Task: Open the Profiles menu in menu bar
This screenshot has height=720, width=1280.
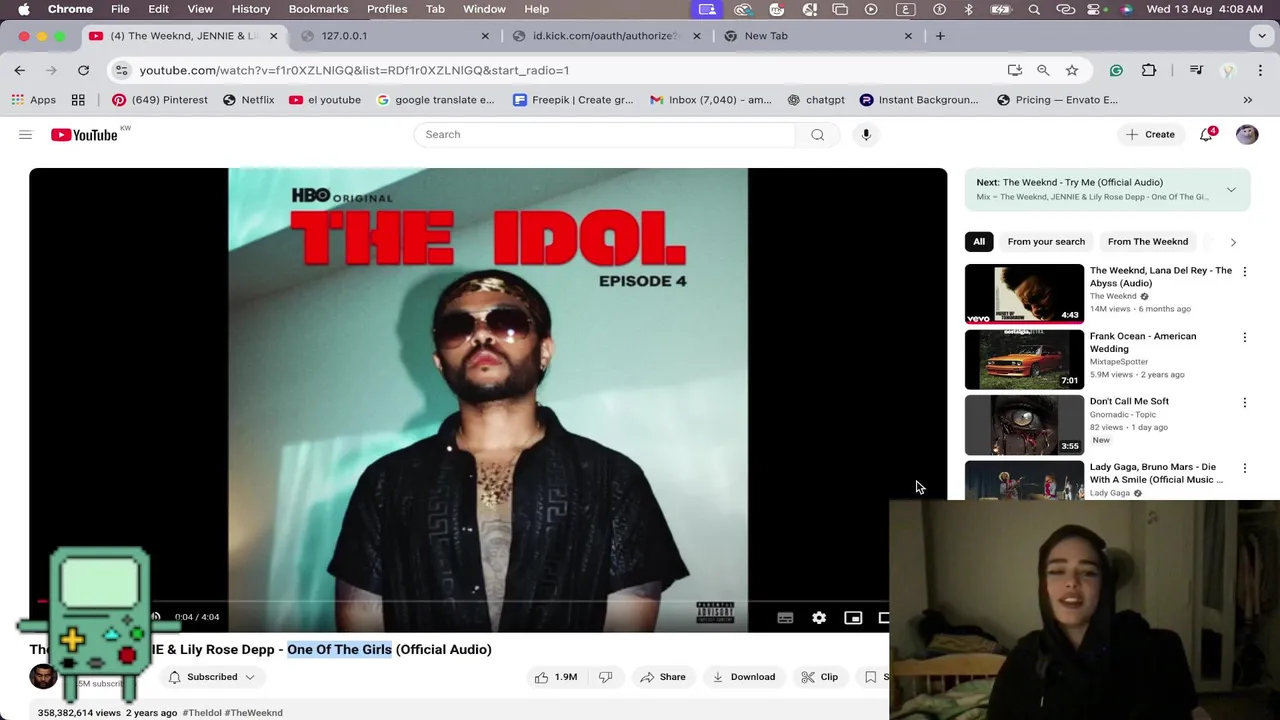Action: 387,9
